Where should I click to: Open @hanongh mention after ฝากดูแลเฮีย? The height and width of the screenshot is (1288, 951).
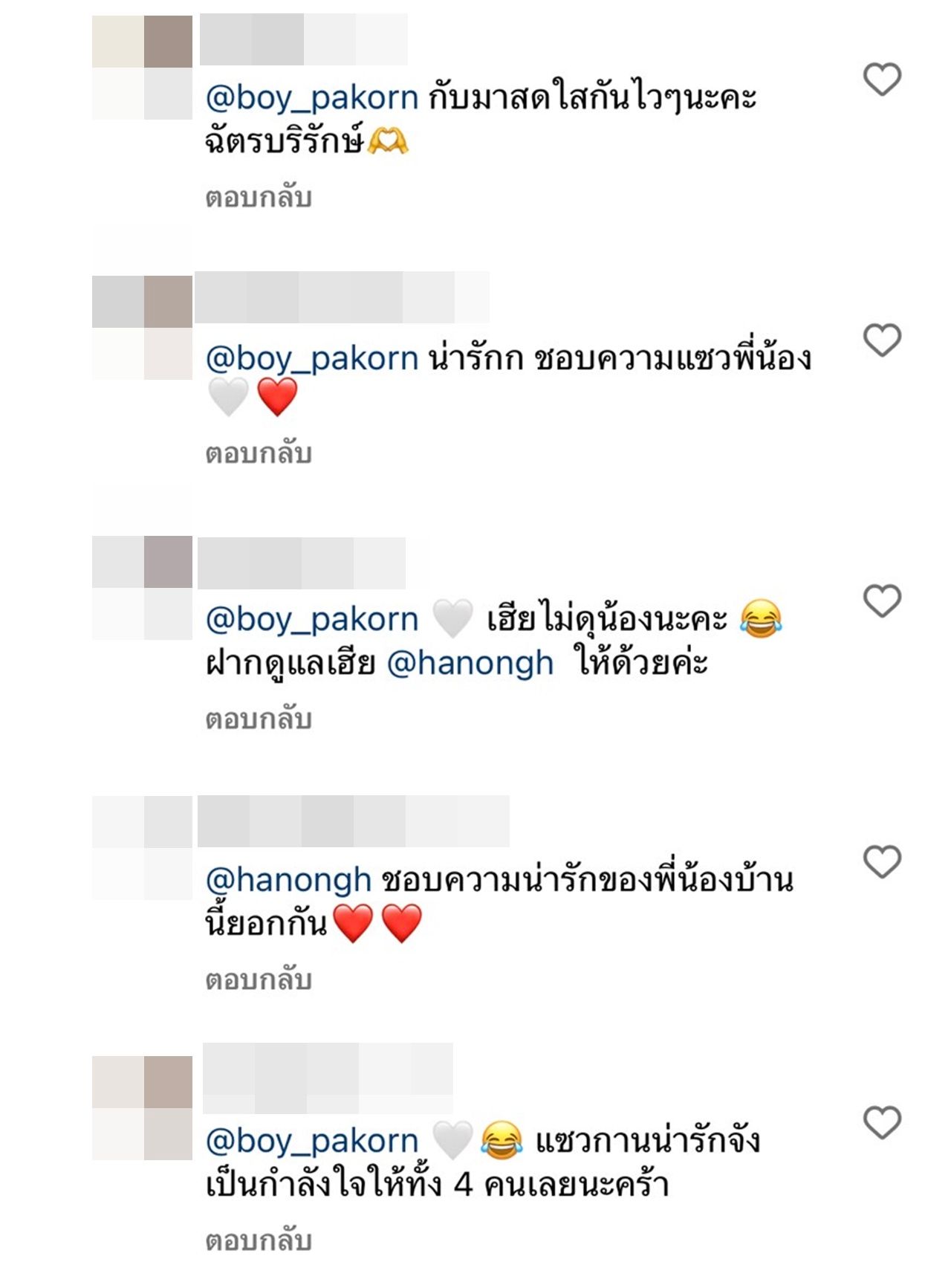click(470, 663)
